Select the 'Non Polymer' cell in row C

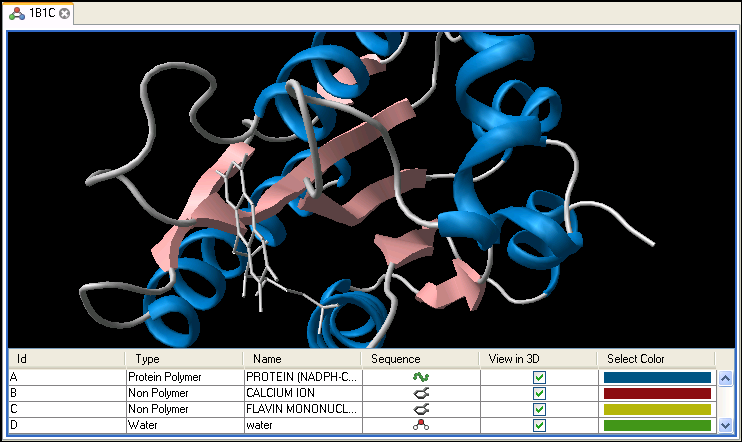185,409
